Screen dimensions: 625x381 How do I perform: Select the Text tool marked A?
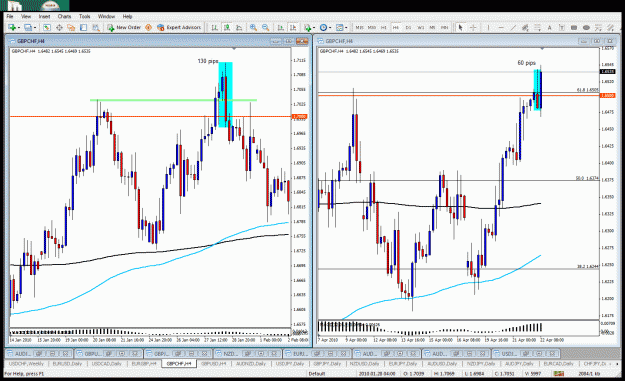549,27
